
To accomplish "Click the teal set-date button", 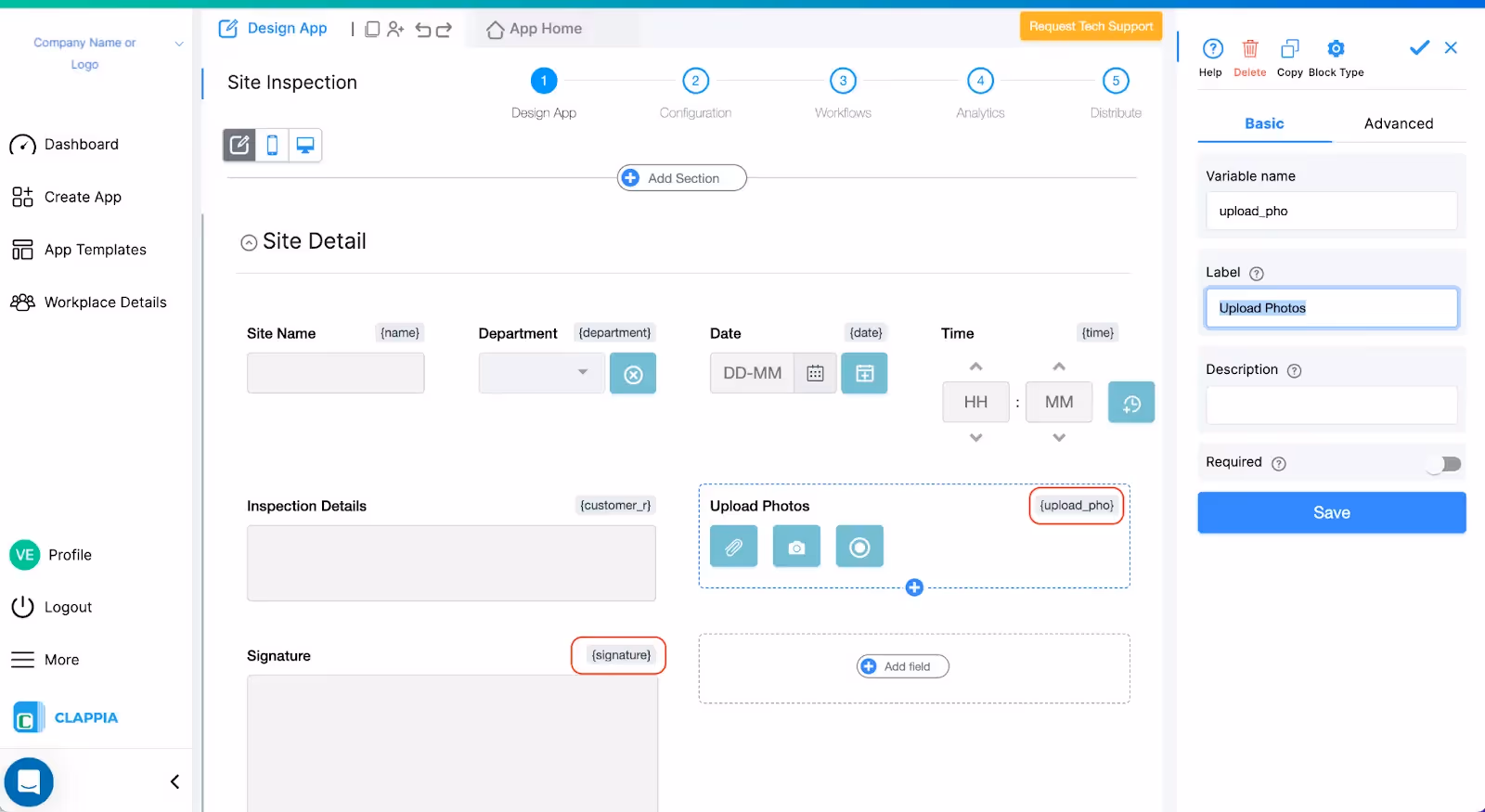I will click(864, 373).
